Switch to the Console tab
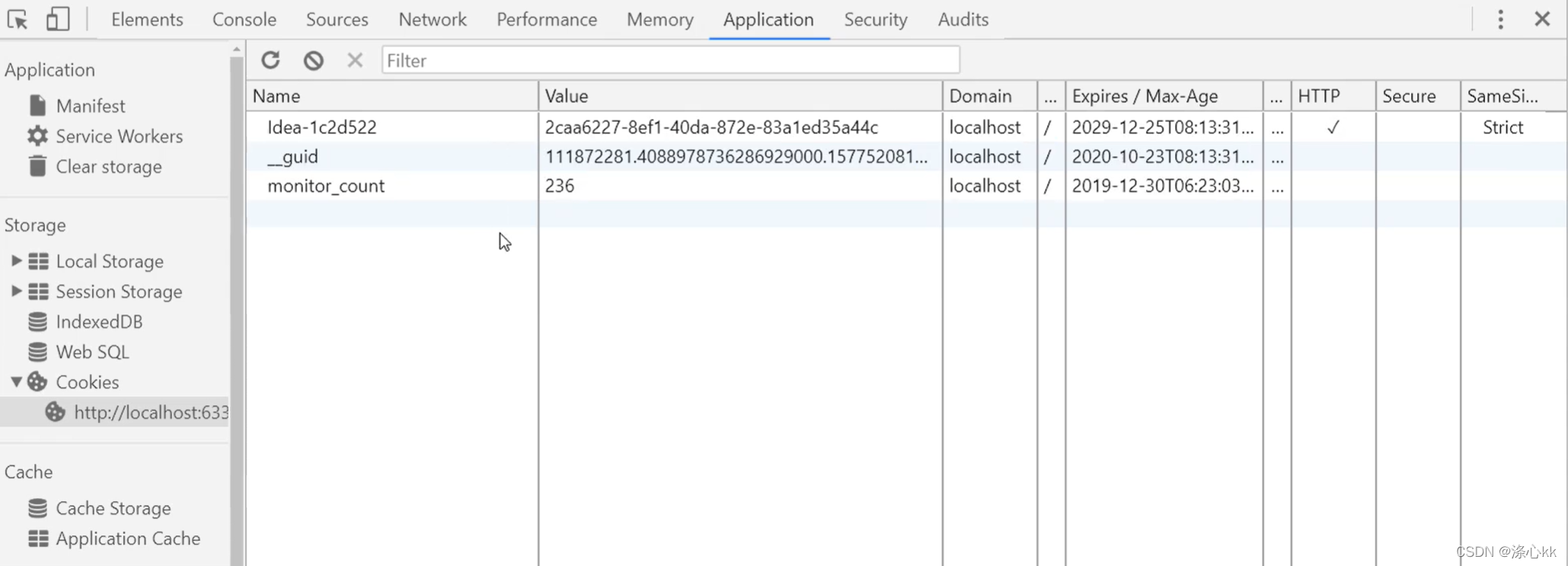1568x566 pixels. 244,19
